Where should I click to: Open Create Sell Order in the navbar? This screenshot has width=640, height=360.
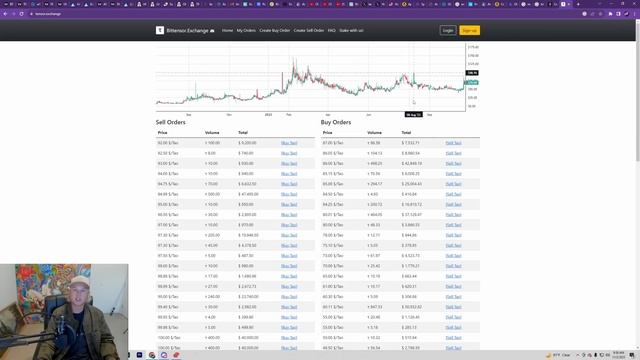pos(309,30)
